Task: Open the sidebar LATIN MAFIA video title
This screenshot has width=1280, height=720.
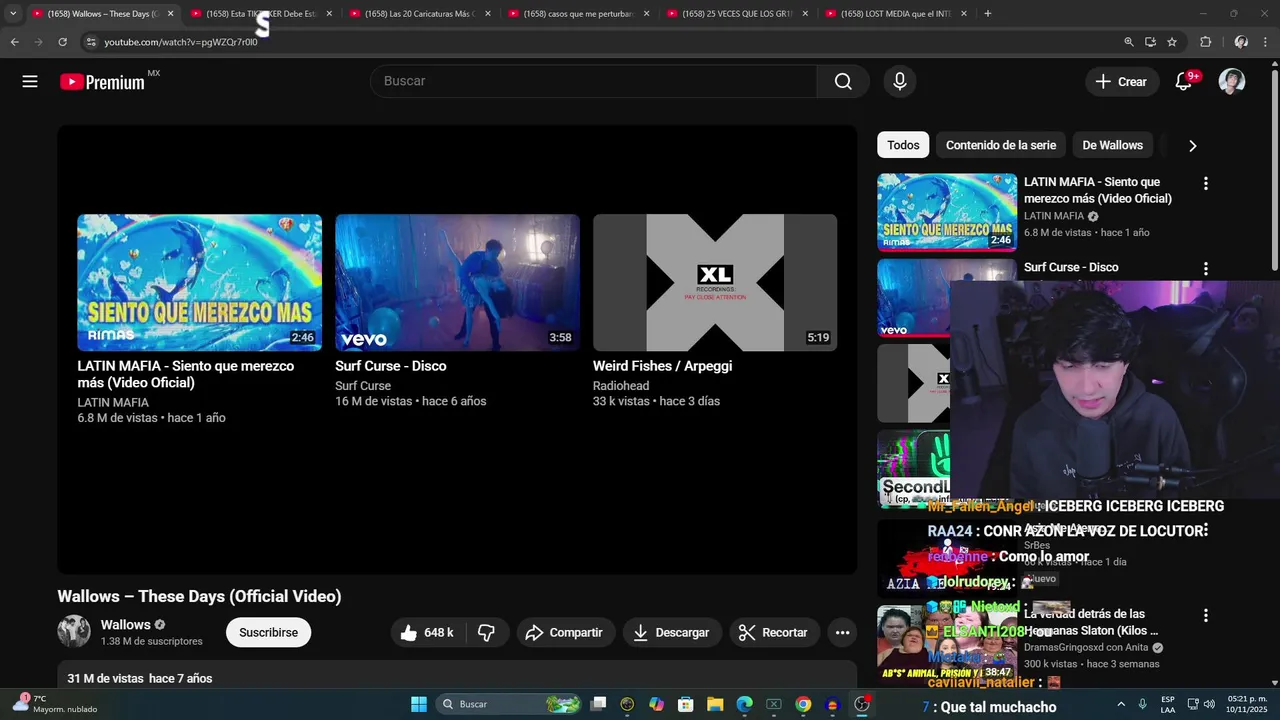Action: (1098, 190)
